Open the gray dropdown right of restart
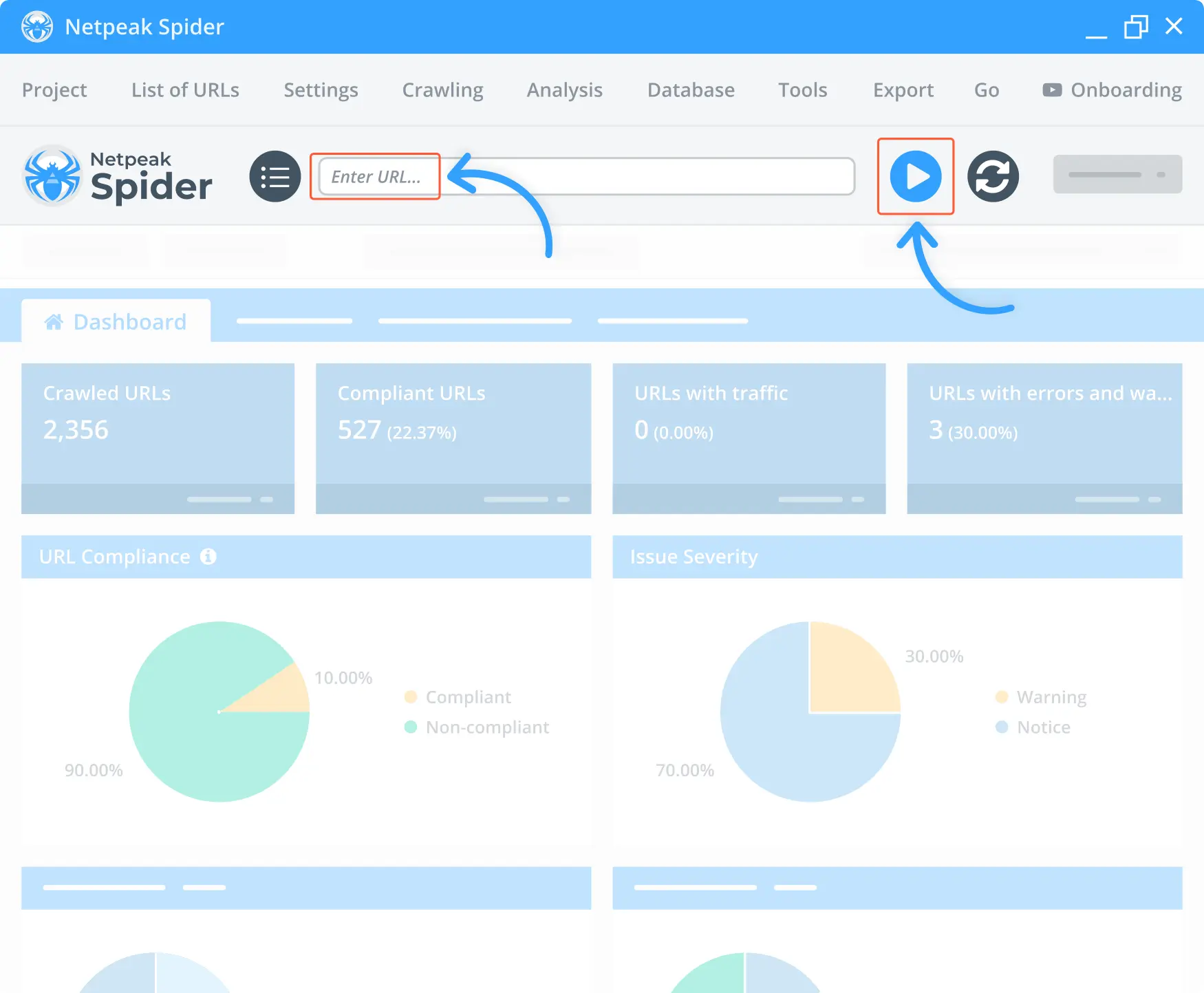 tap(1117, 174)
